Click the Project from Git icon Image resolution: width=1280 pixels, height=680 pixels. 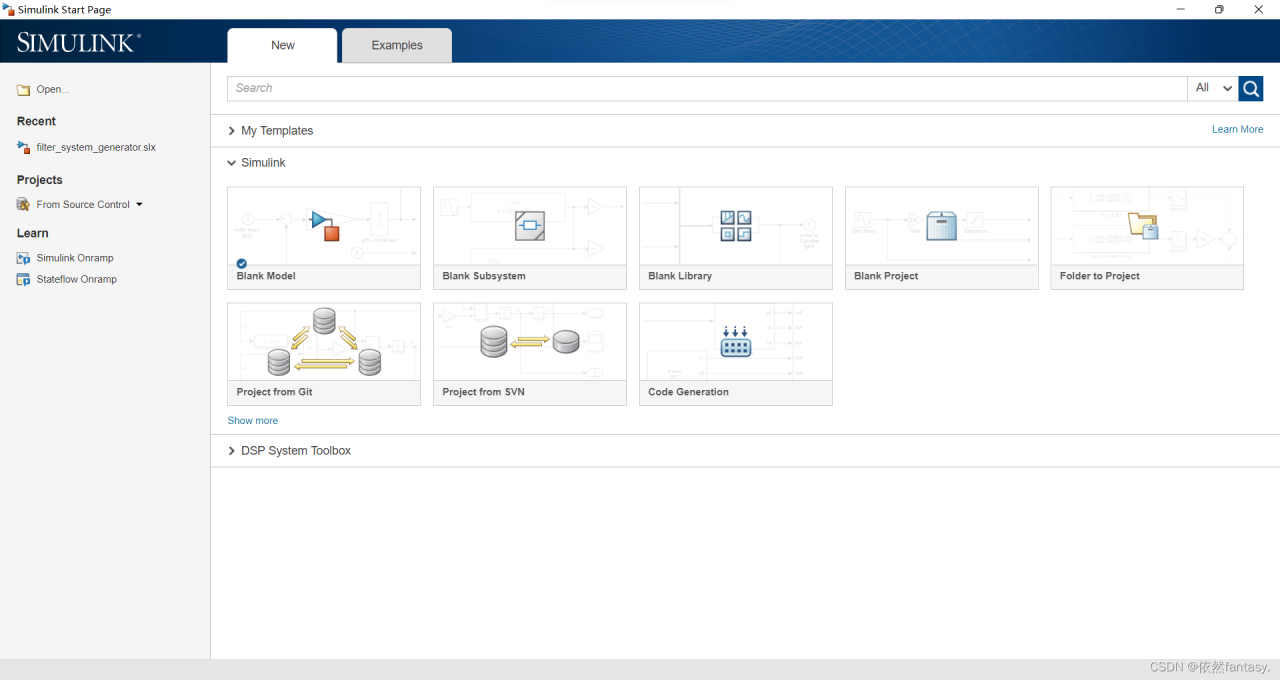(x=324, y=342)
